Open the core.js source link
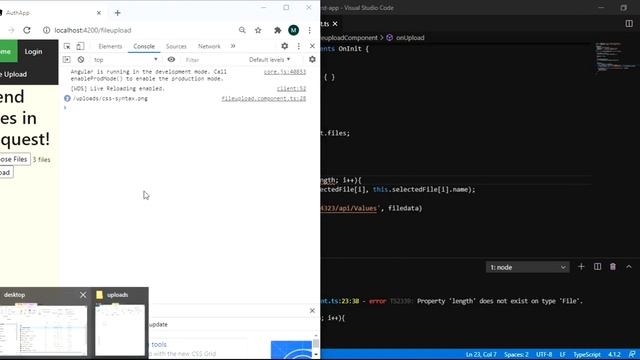 click(285, 72)
